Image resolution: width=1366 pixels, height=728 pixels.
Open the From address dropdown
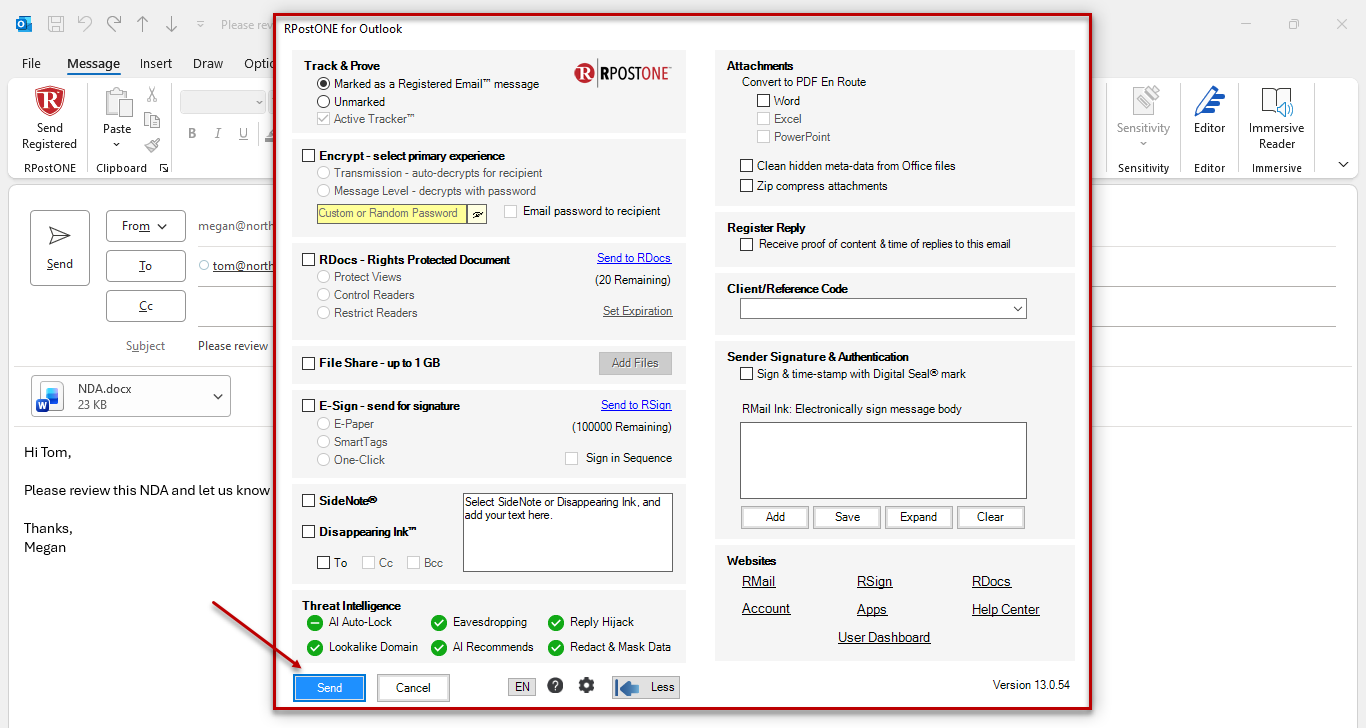pos(145,227)
